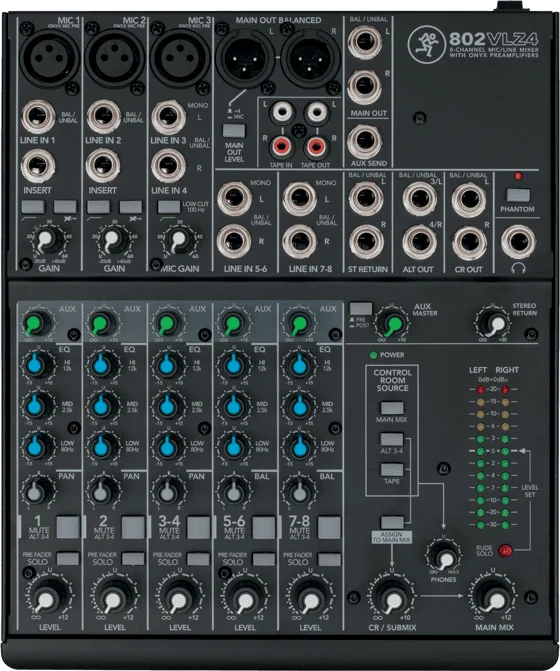Screen dimensions: 560x671
Task: Click the headphone output jack
Action: pos(519,243)
